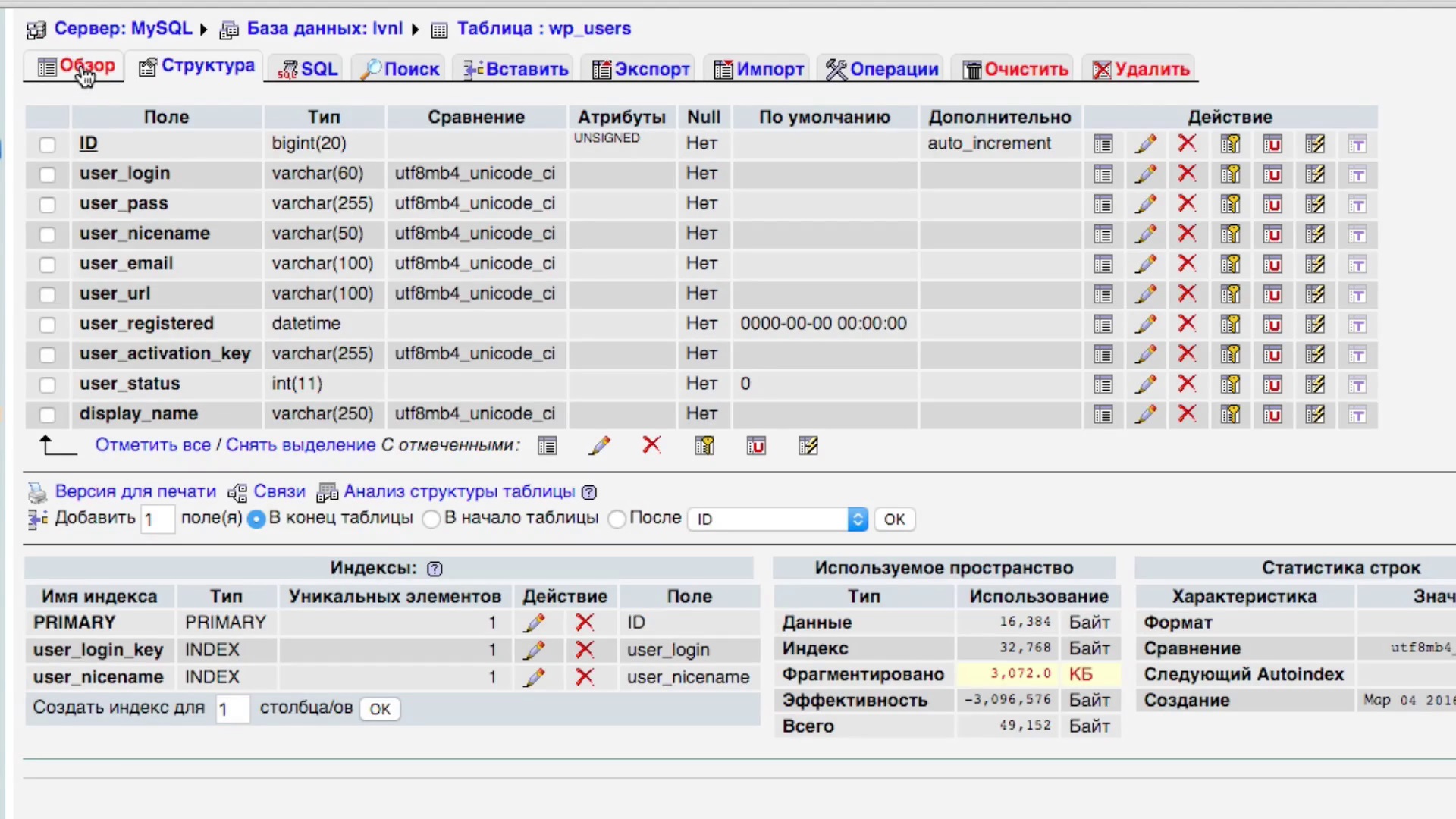Open help icon next to Индексы
Image resolution: width=1456 pixels, height=819 pixels.
click(435, 569)
